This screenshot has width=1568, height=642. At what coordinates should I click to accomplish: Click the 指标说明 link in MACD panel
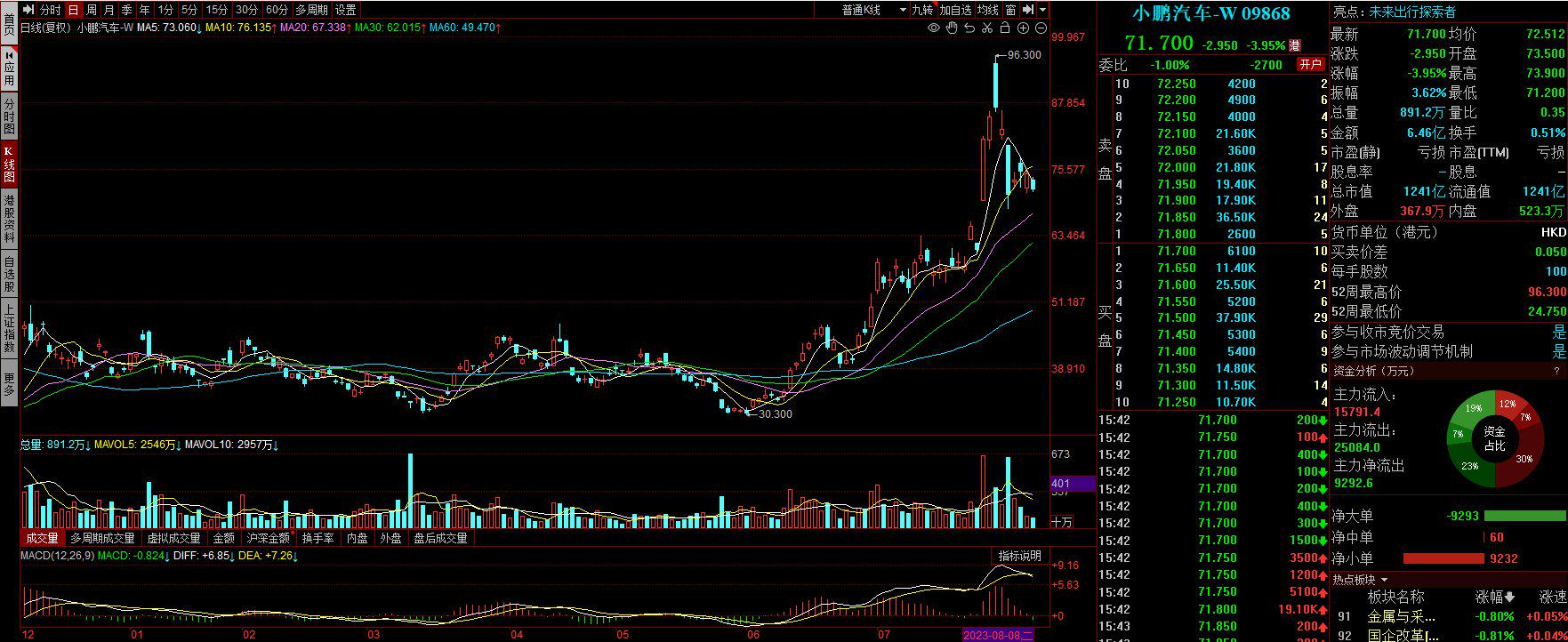tap(1019, 556)
